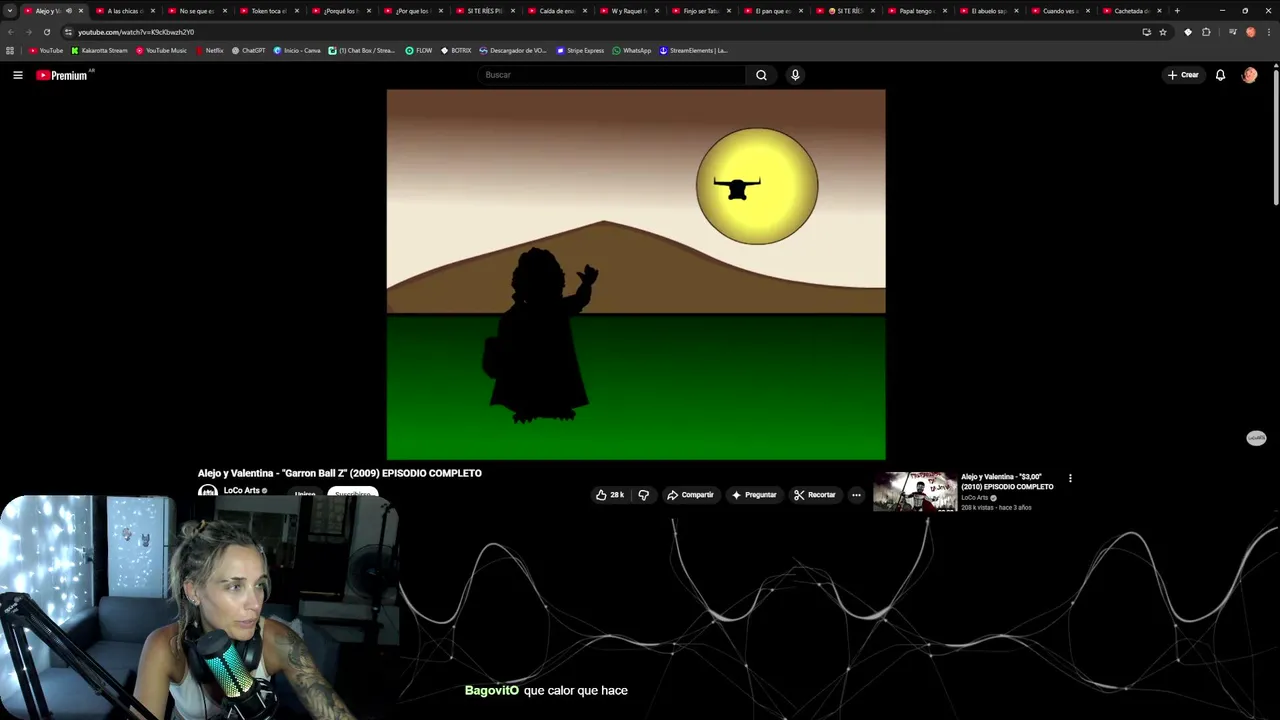
Task: Close the 'Cachetada' tab
Action: [x=1160, y=11]
